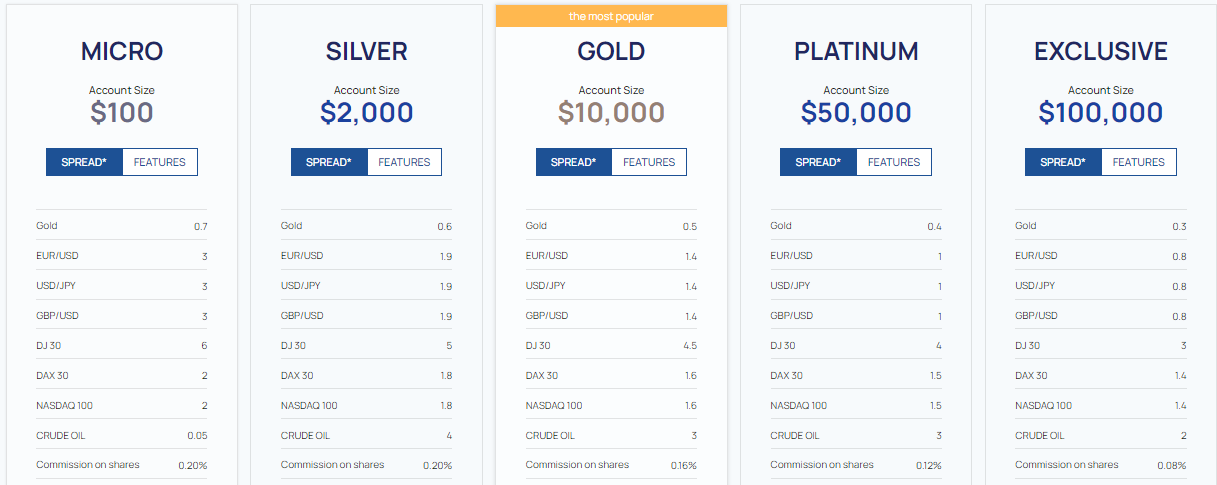The image size is (1217, 485).
Task: Open the FEATURES tab in GOLD plan
Action: [x=649, y=162]
